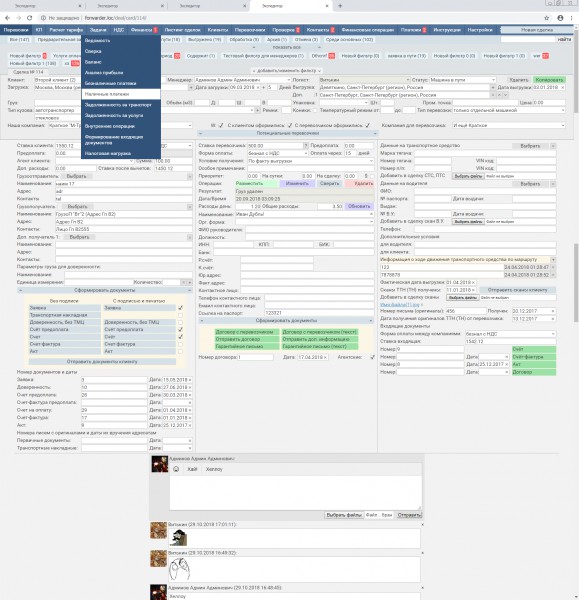Tick the Коники checkbox

pos(315,110)
